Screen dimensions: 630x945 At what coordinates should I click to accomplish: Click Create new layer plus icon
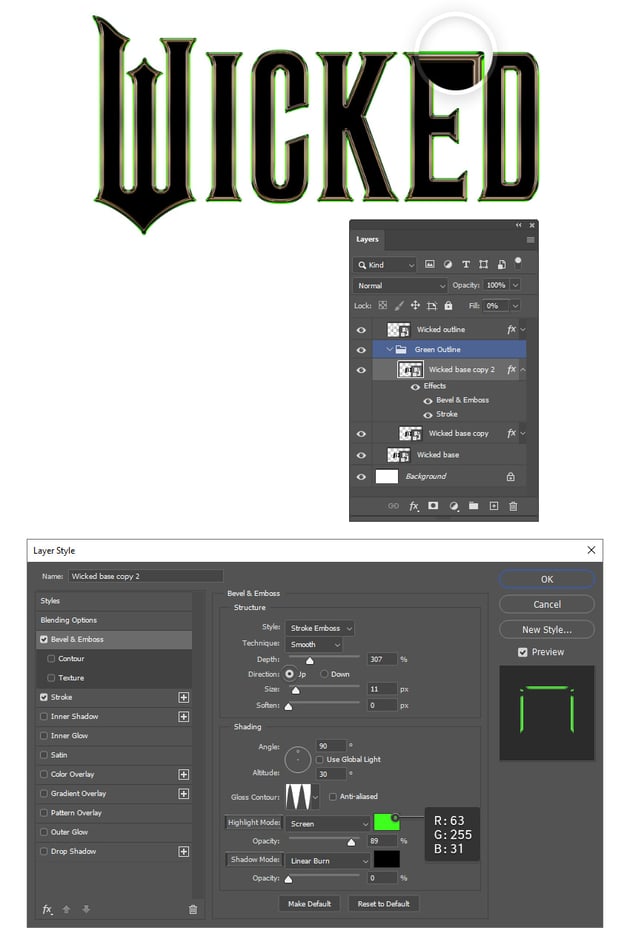pyautogui.click(x=494, y=506)
